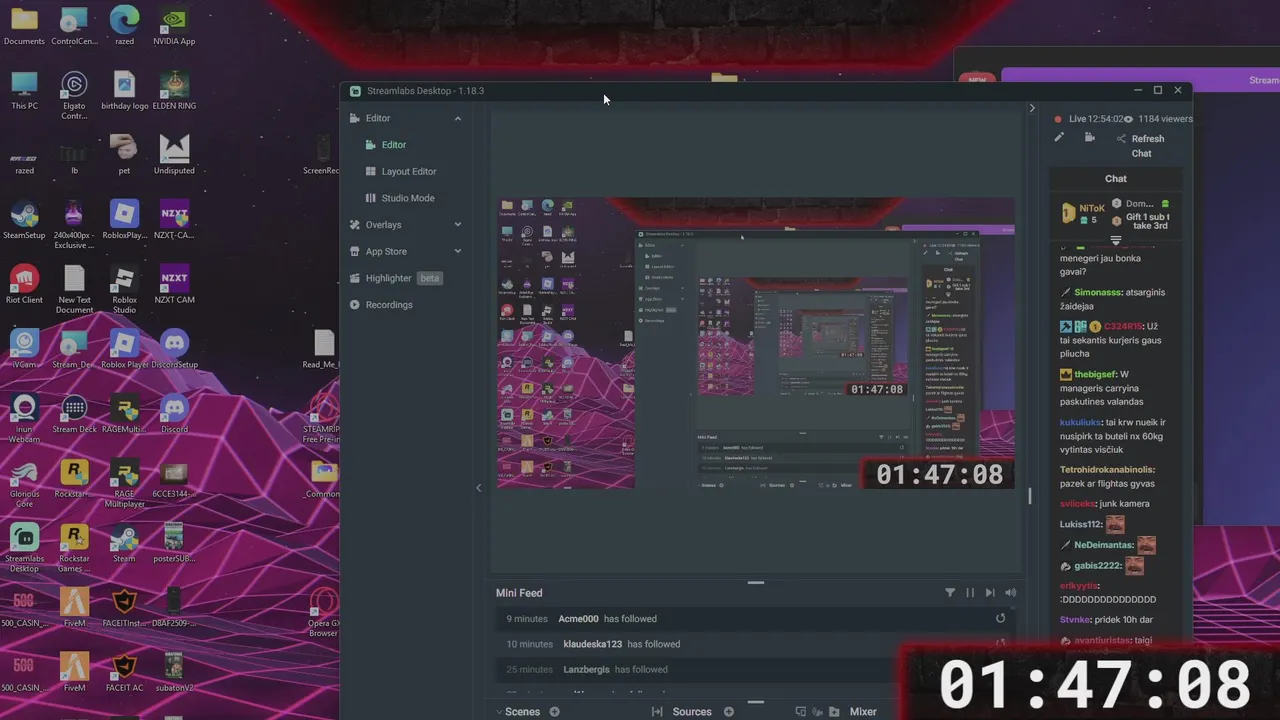The image size is (1280, 720).
Task: Click the camera icon under Live status
Action: tap(1090, 138)
